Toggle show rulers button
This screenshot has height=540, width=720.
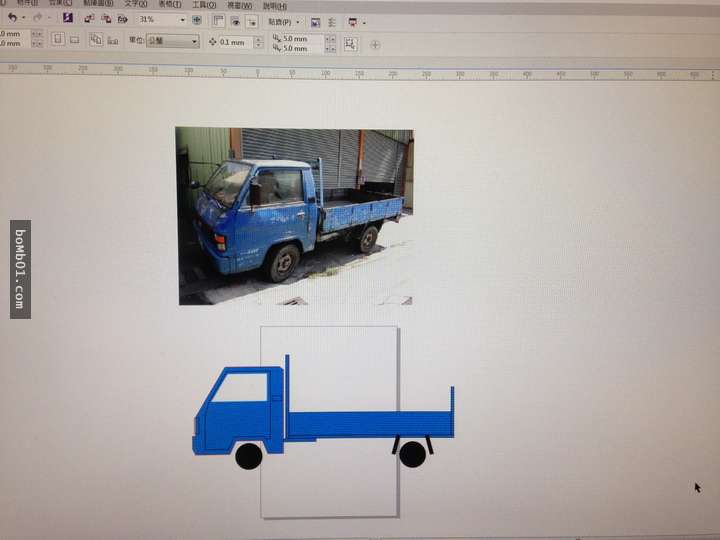tap(217, 20)
